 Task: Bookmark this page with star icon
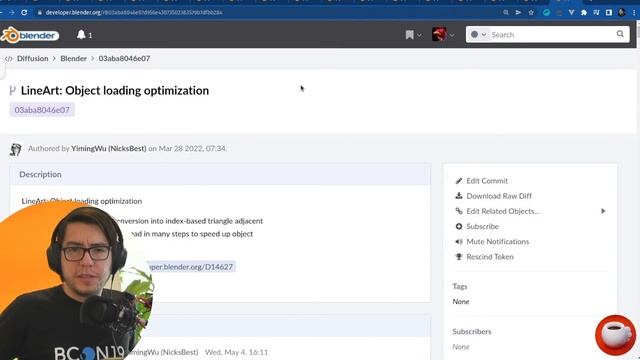click(x=531, y=13)
